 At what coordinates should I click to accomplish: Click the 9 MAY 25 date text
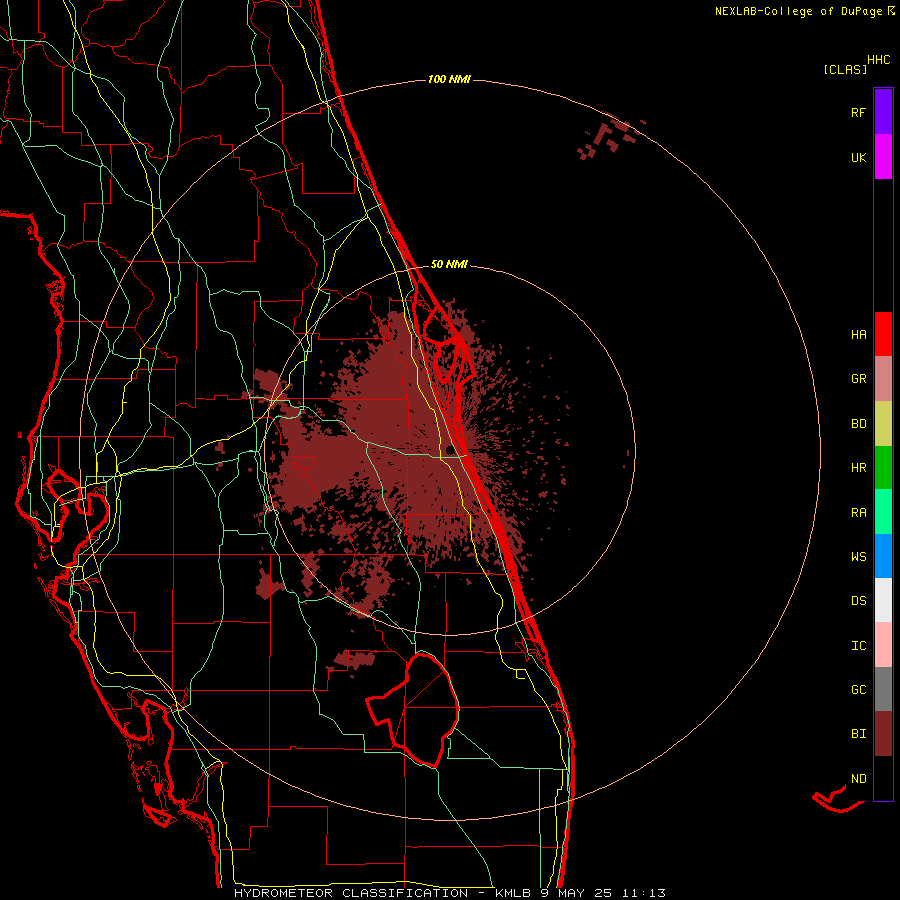577,893
